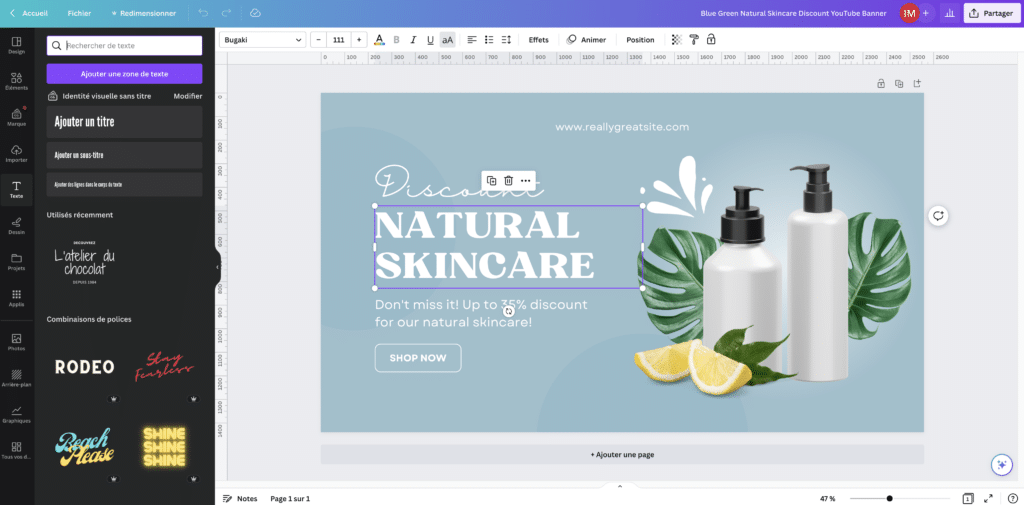Duplicate the selected text with copy icon

click(491, 181)
